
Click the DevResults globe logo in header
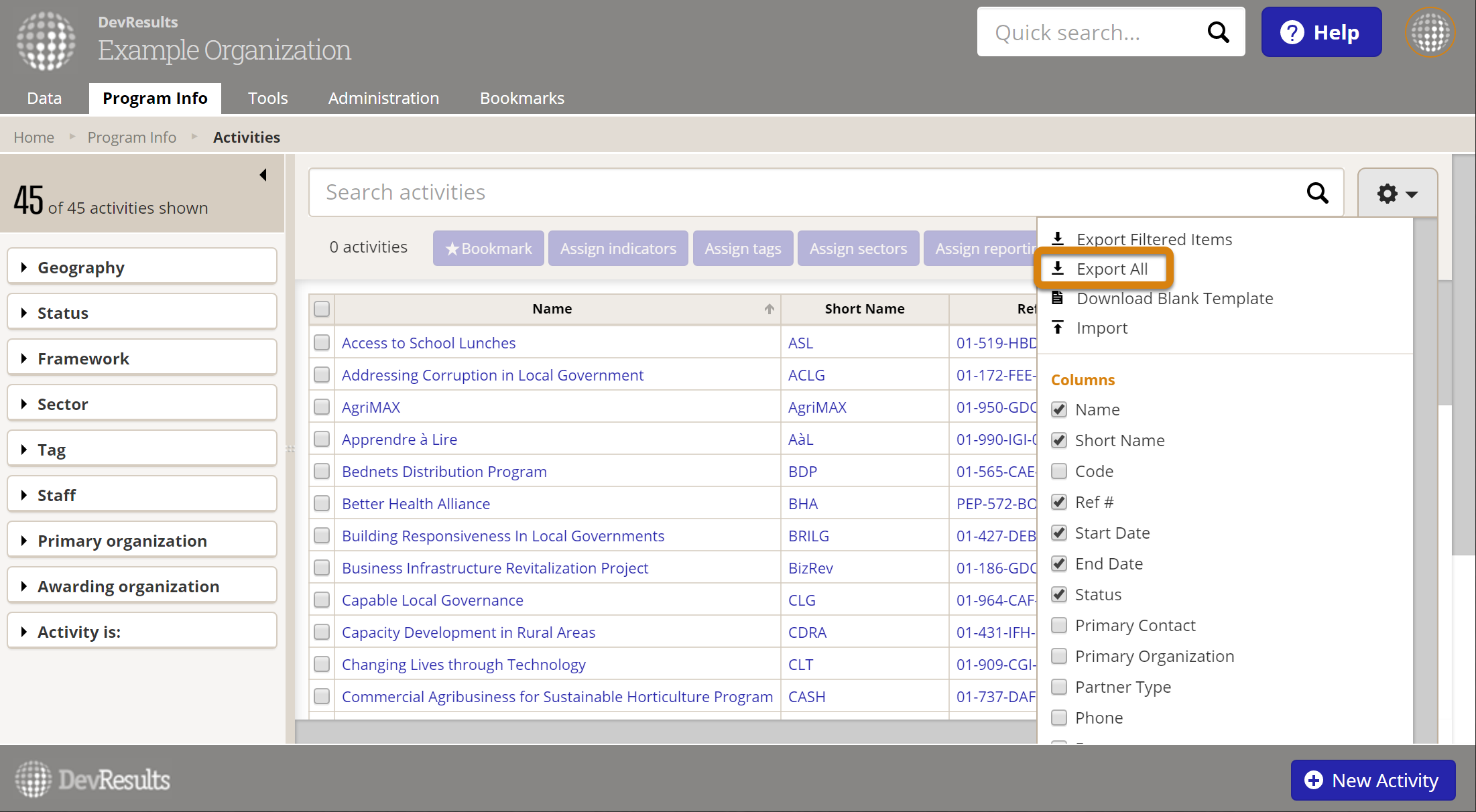tap(46, 40)
